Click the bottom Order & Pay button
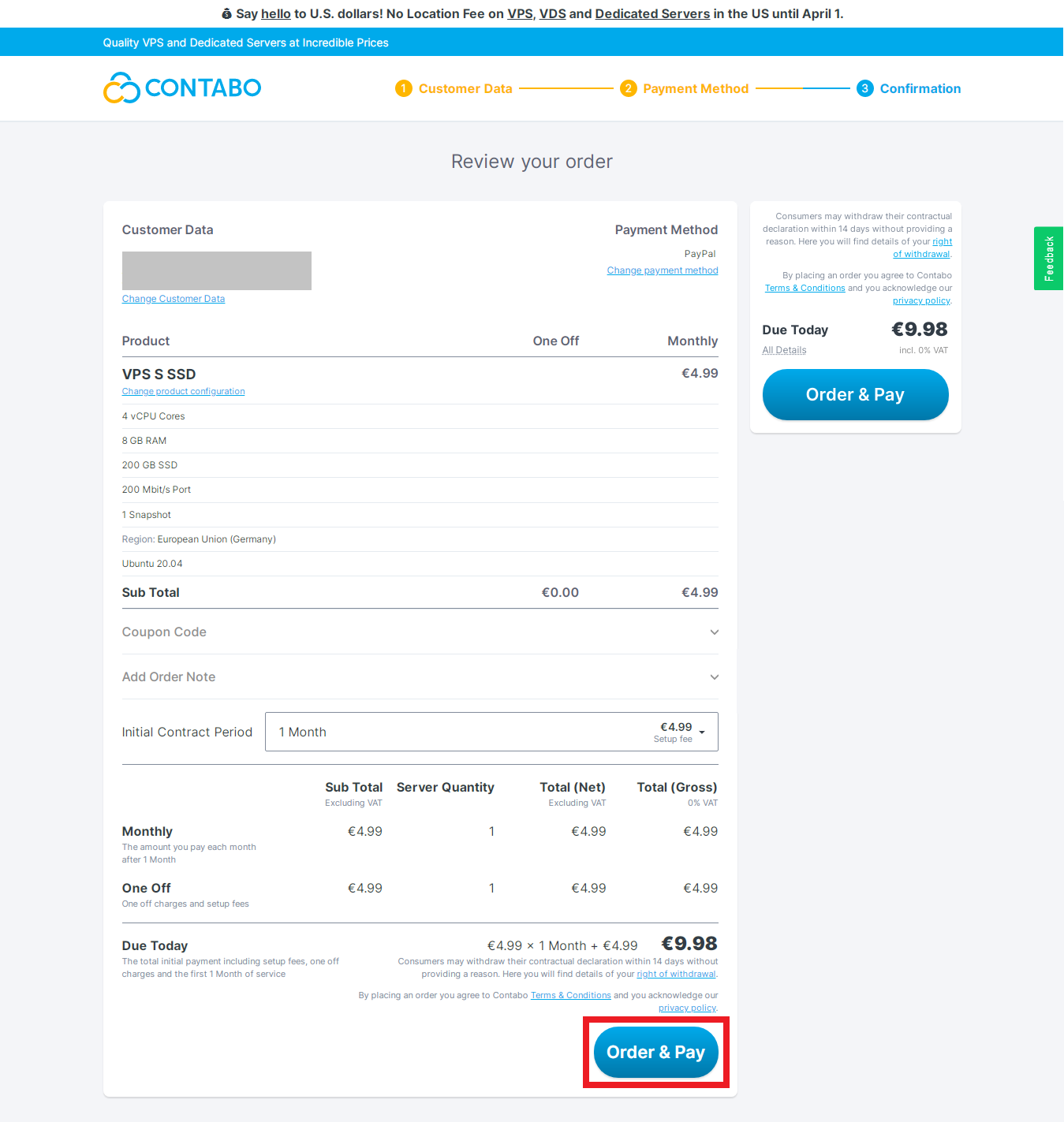 (655, 1052)
